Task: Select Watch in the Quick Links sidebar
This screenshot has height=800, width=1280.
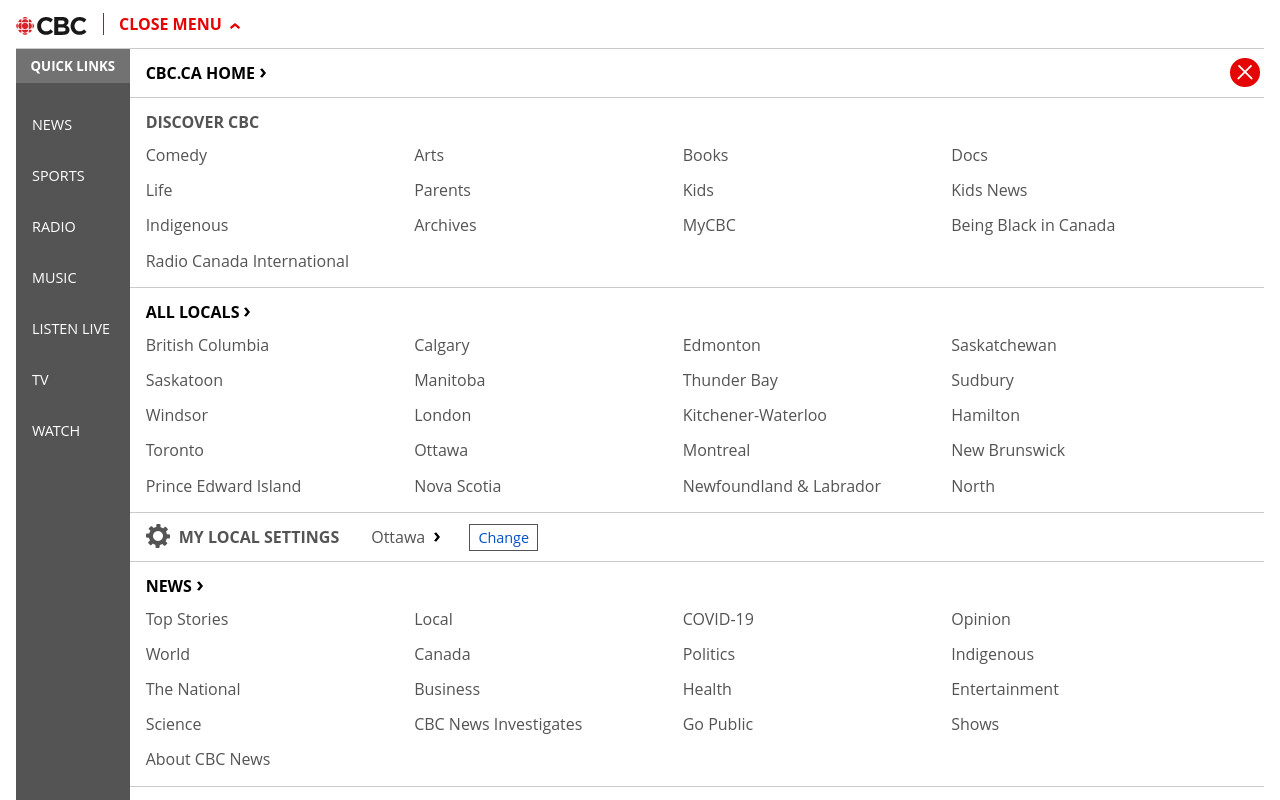Action: [x=56, y=431]
